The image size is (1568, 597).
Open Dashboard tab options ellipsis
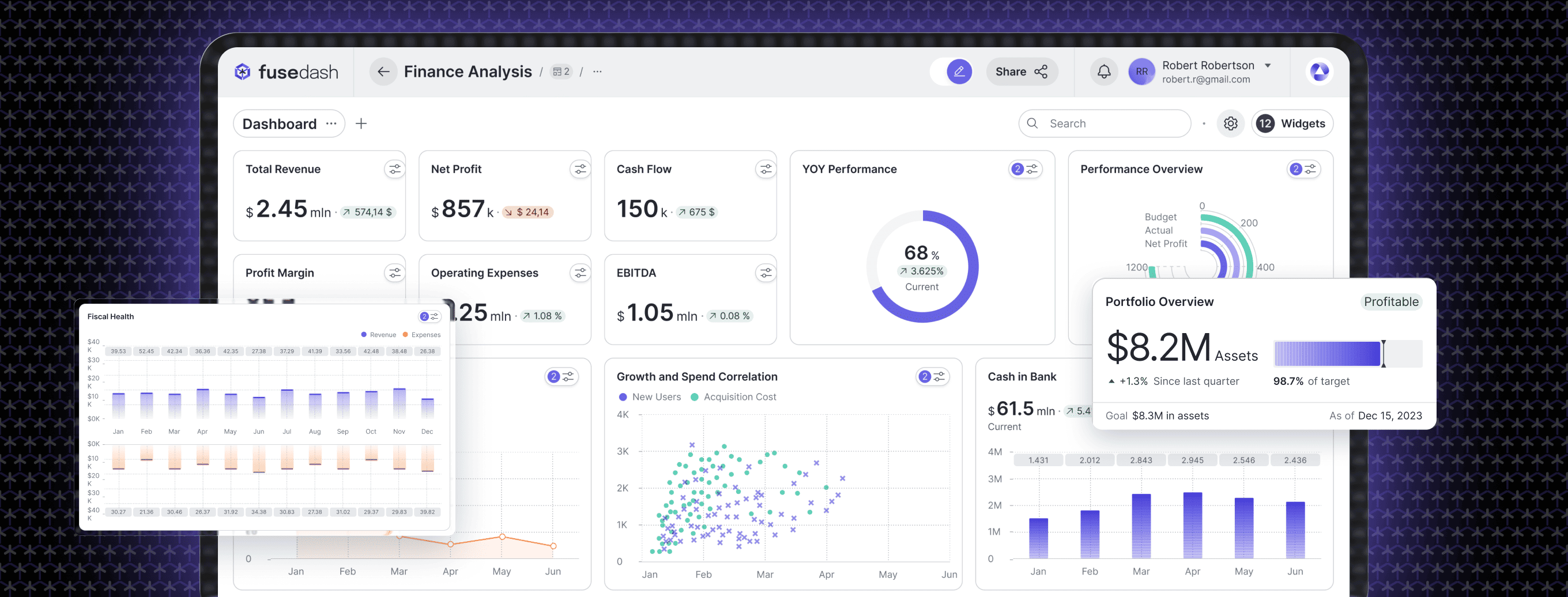[331, 123]
